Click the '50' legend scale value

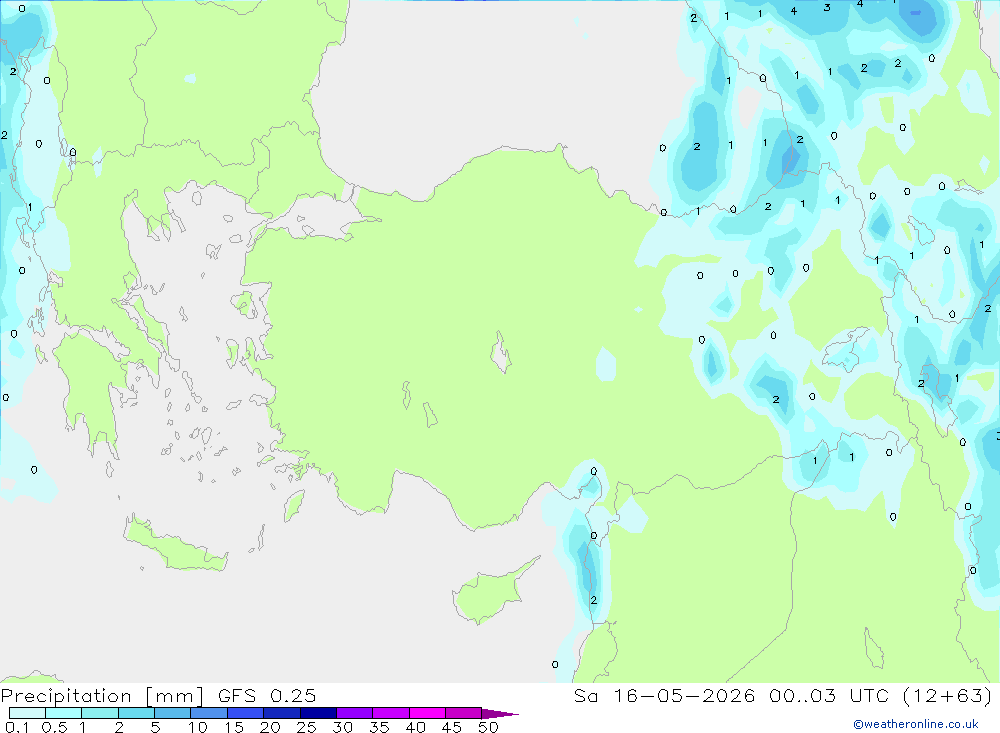(x=489, y=727)
